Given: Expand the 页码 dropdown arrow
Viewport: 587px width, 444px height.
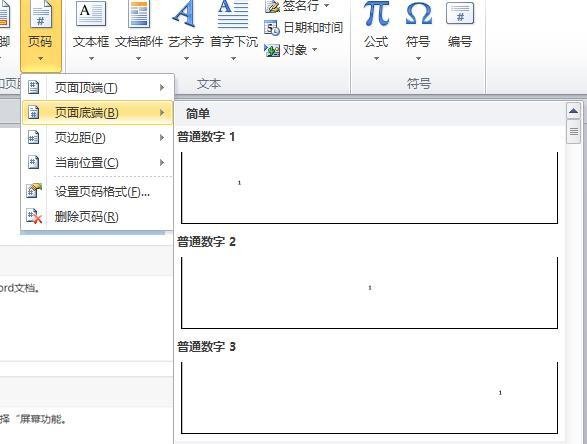Looking at the screenshot, I should [40, 59].
